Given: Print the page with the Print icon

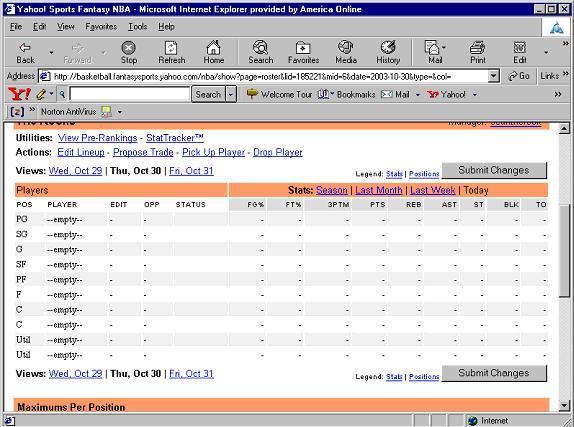Looking at the screenshot, I should pyautogui.click(x=477, y=48).
